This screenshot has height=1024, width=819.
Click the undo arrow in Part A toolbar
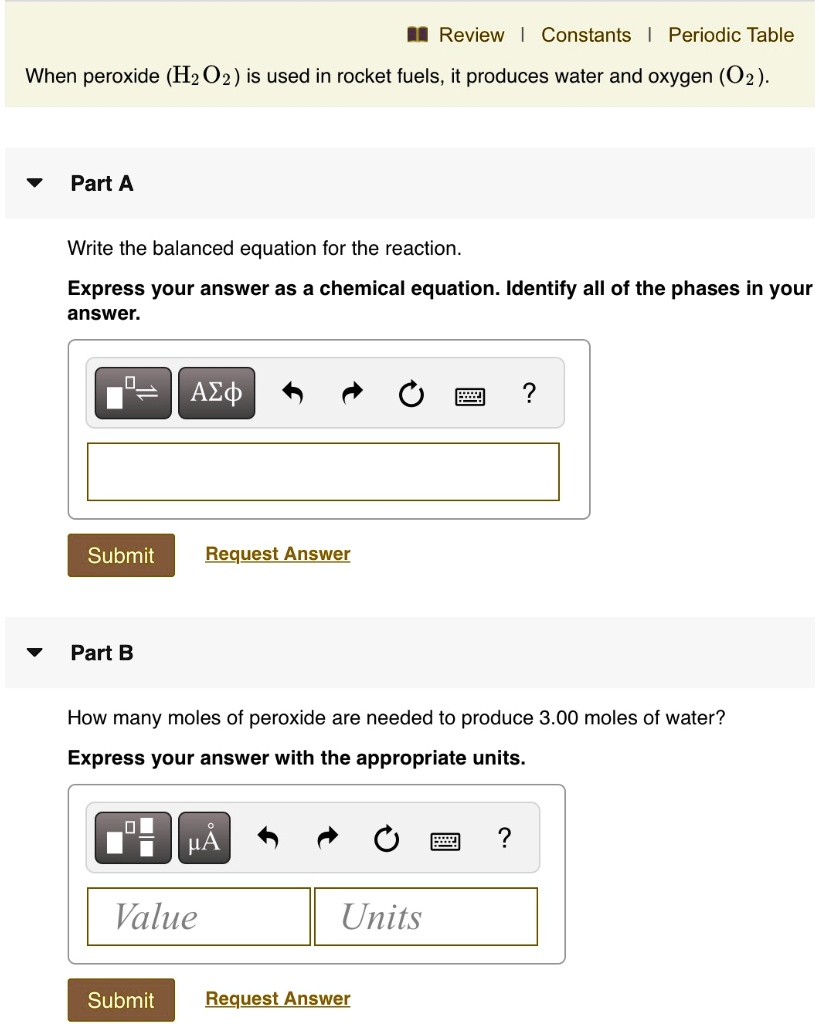(292, 392)
